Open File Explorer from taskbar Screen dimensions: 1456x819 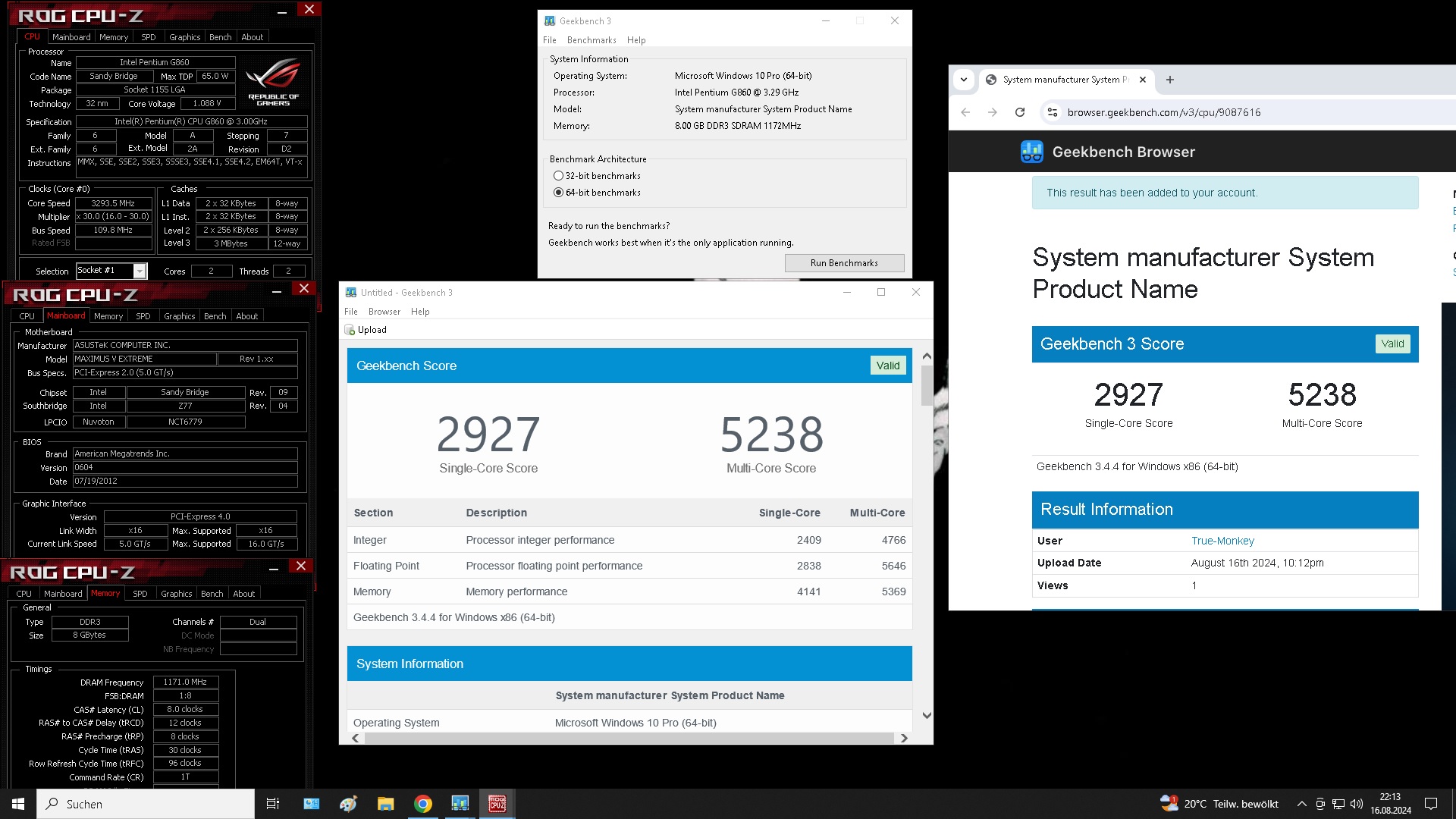click(386, 804)
